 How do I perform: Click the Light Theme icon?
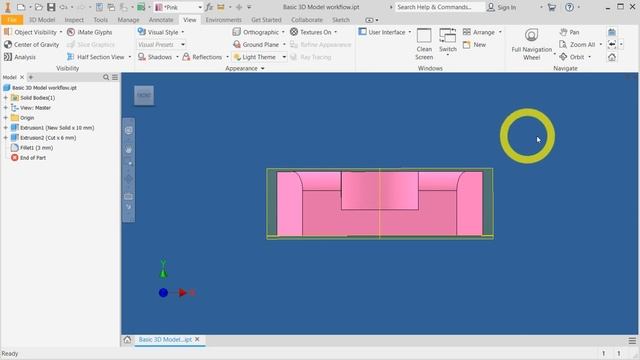237,57
